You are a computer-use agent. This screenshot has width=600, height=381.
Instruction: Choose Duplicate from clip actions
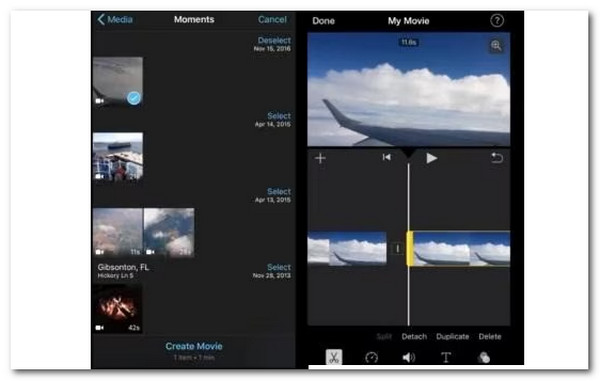(x=452, y=337)
